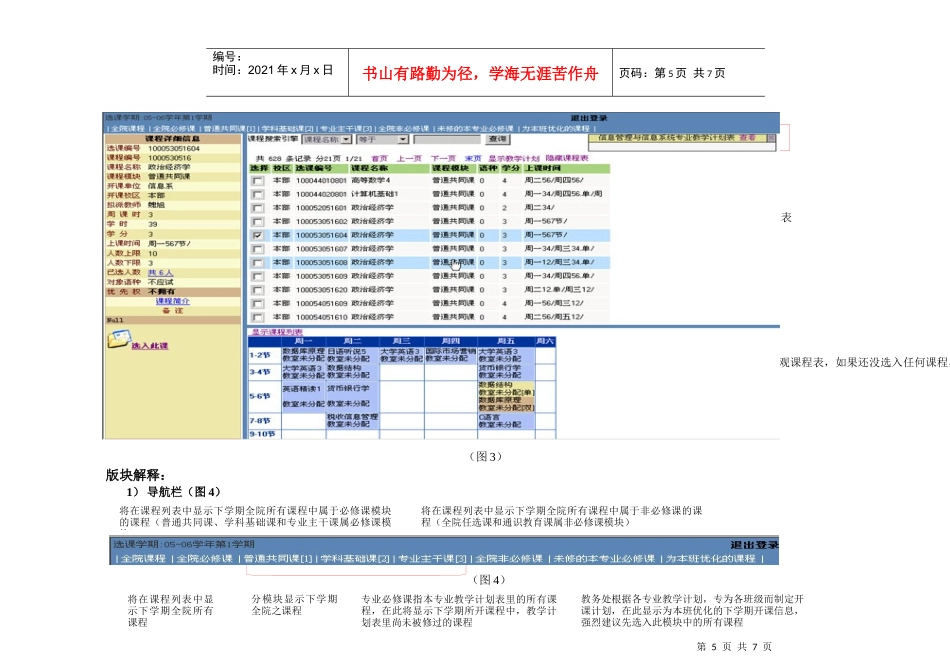Click 退出登录 in the figure 3 header
Image resolution: width=950 pixels, height=672 pixels.
(x=588, y=118)
